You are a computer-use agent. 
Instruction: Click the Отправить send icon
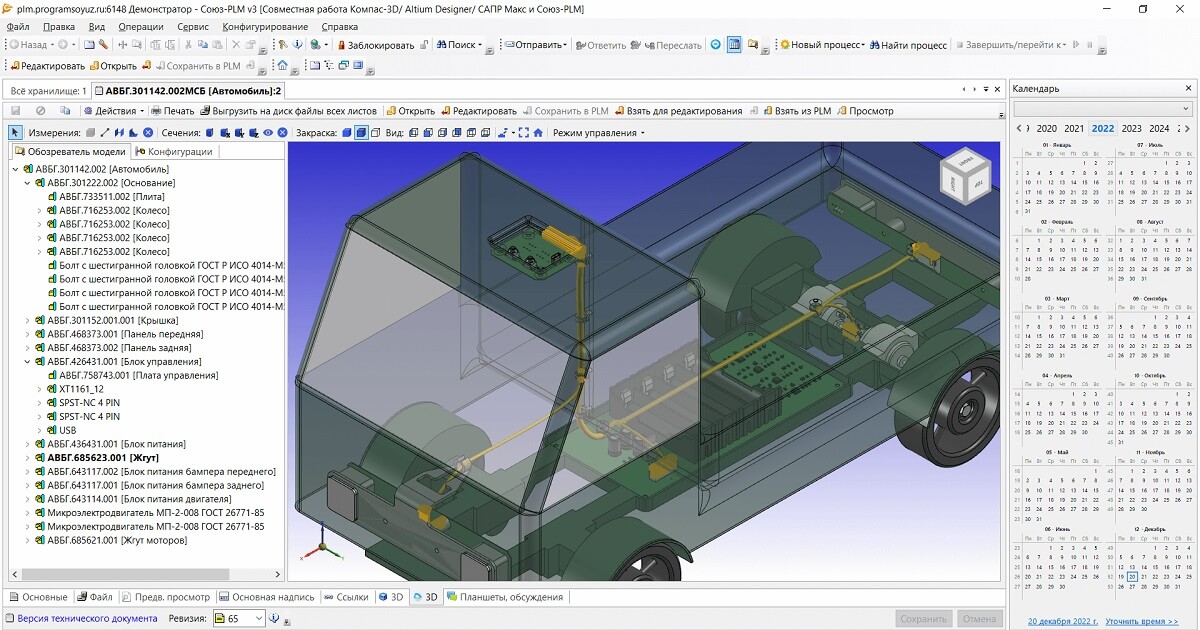(x=512, y=45)
